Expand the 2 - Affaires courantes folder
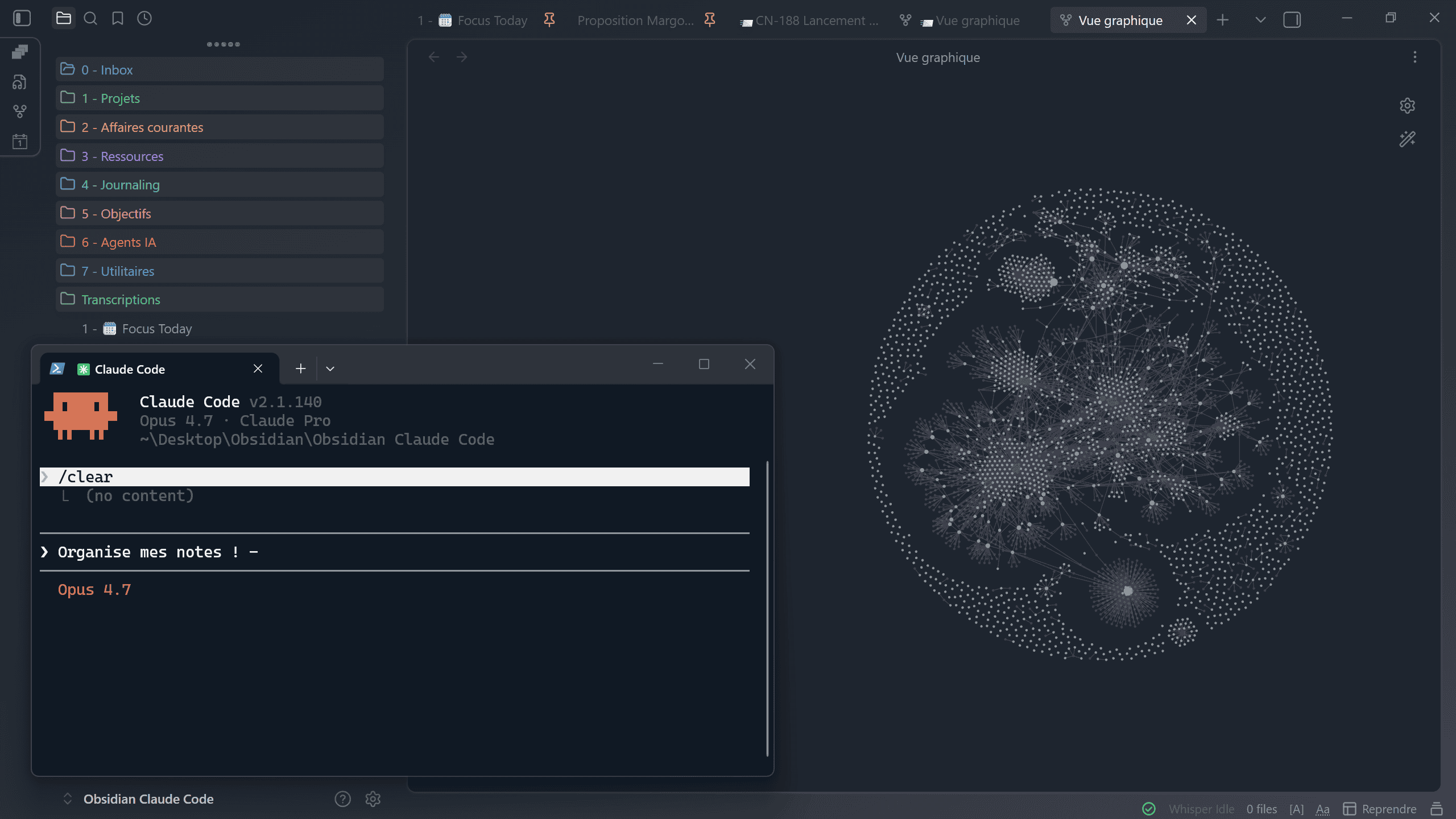Viewport: 1456px width, 819px height. [220, 127]
